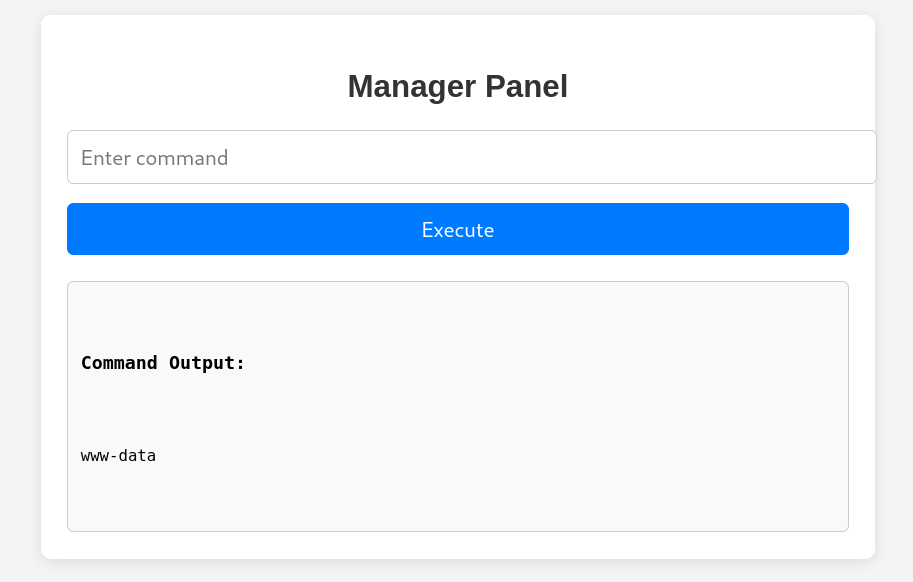This screenshot has height=582, width=913.
Task: Click the word Panel in the title
Action: coord(526,87)
